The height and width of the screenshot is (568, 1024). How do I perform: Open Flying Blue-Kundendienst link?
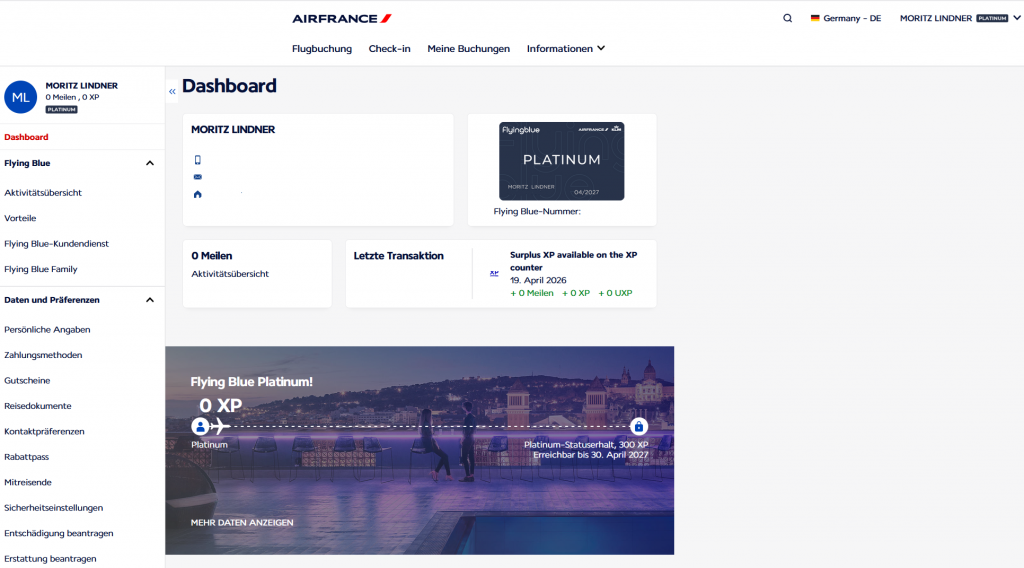click(x=56, y=244)
